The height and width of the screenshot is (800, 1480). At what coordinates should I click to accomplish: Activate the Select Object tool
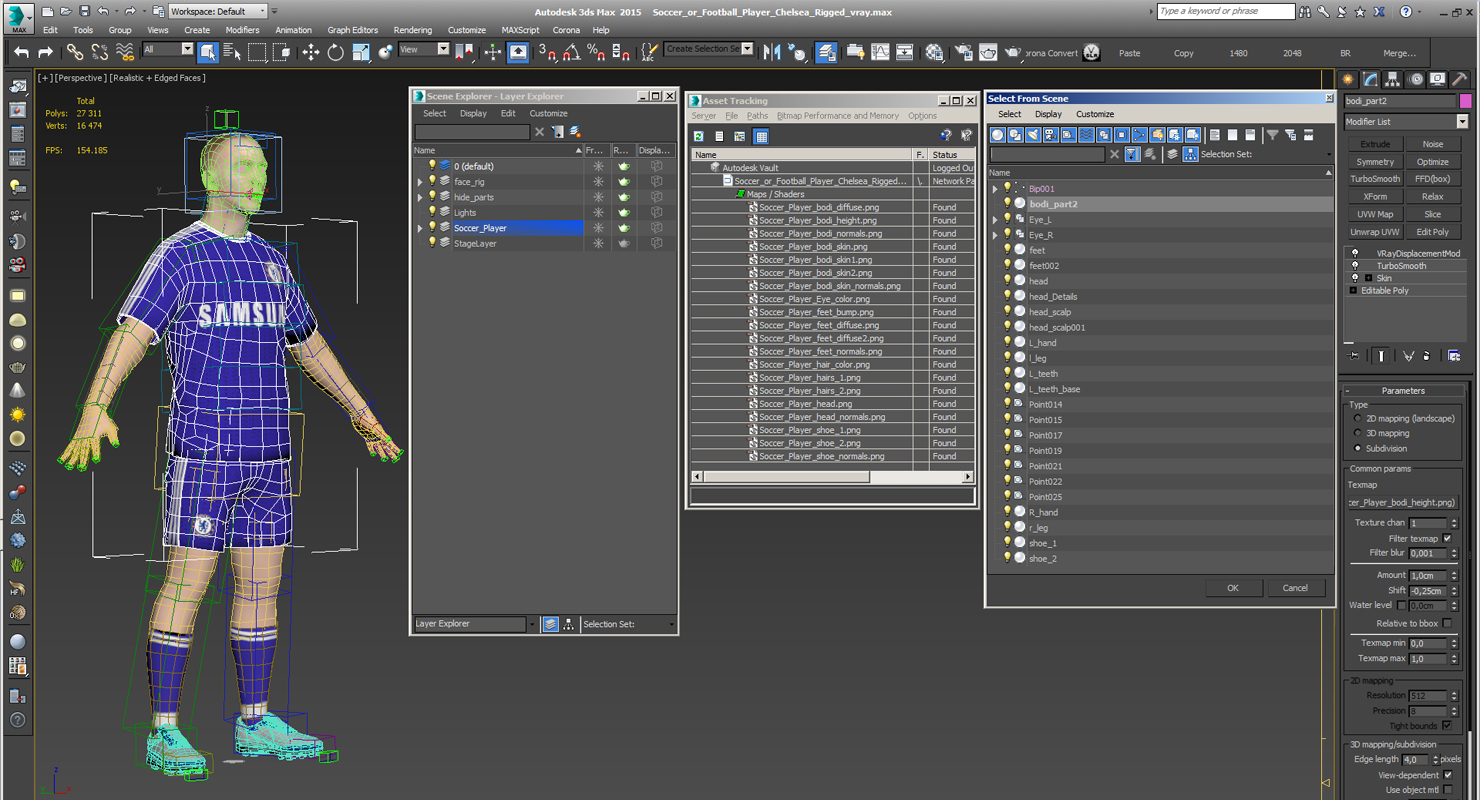(x=208, y=52)
